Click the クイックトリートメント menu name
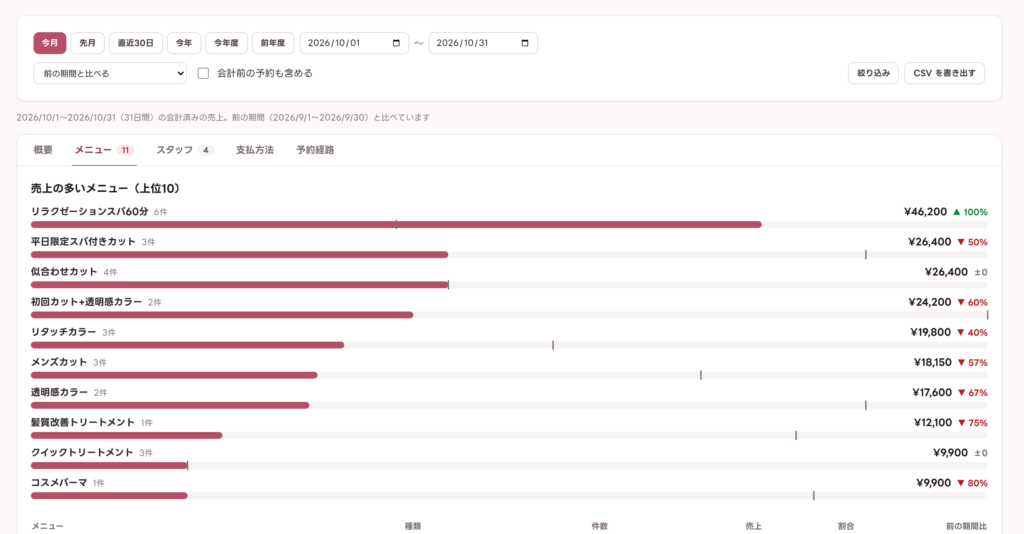Viewport: 1024px width, 534px height. 82,452
